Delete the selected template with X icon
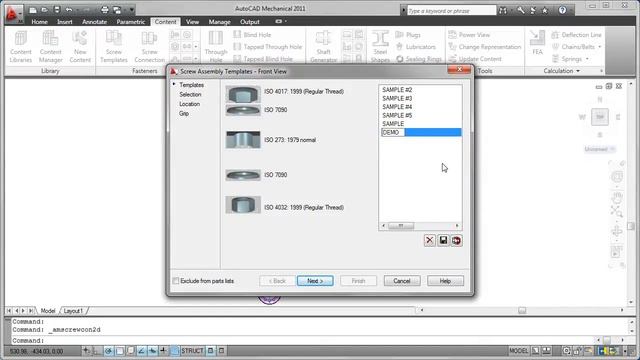The width and height of the screenshot is (640, 360). point(429,240)
